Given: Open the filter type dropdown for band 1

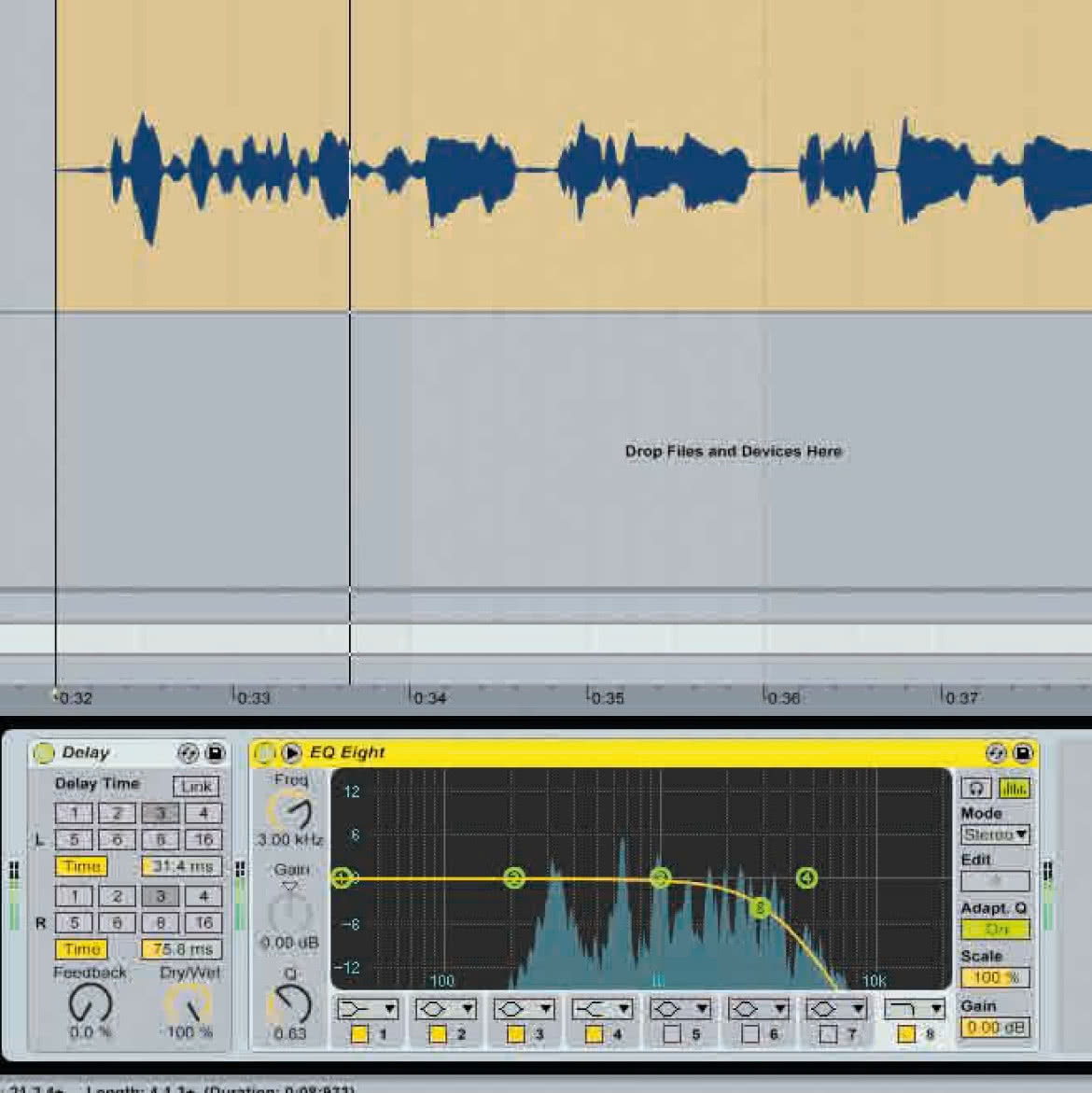Looking at the screenshot, I should point(367,1009).
